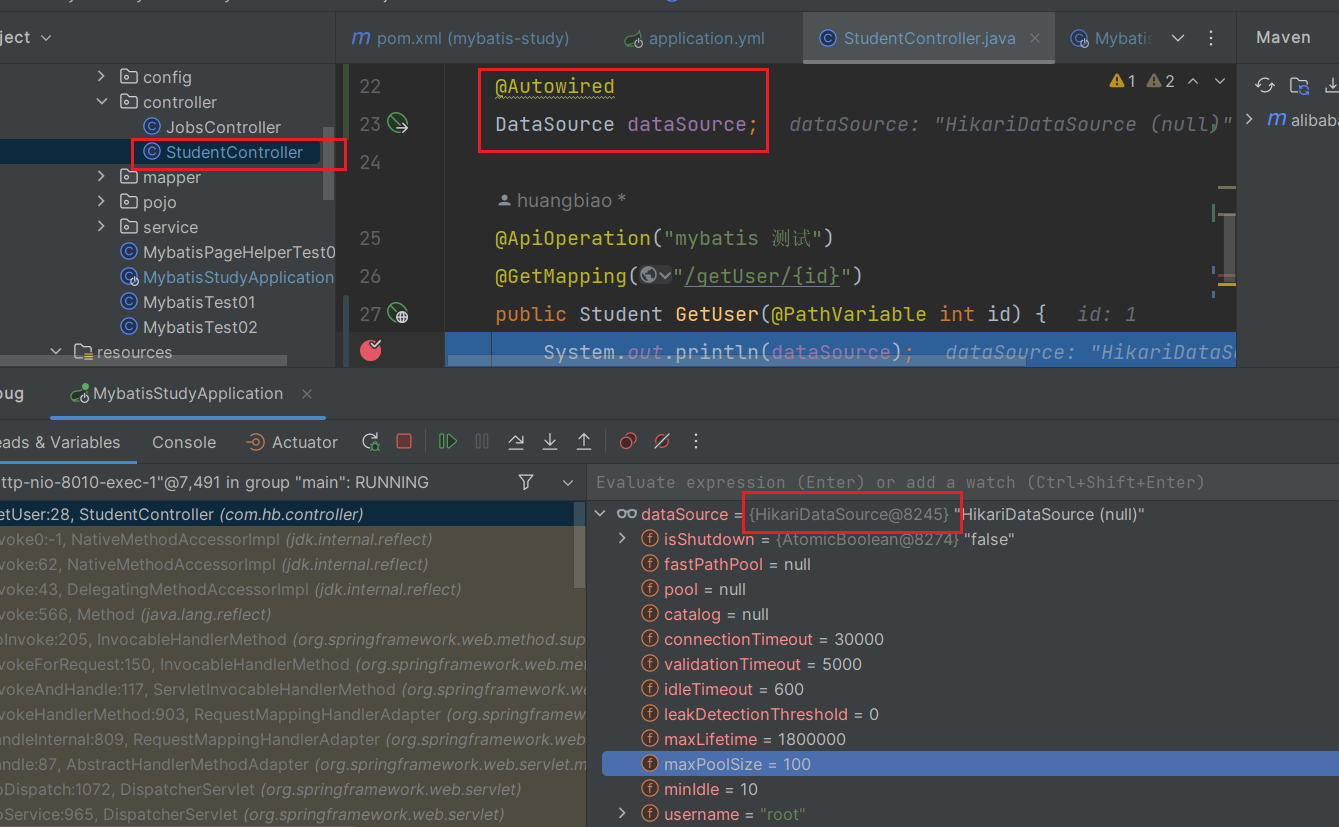Open the Actuator debug tab

(292, 442)
